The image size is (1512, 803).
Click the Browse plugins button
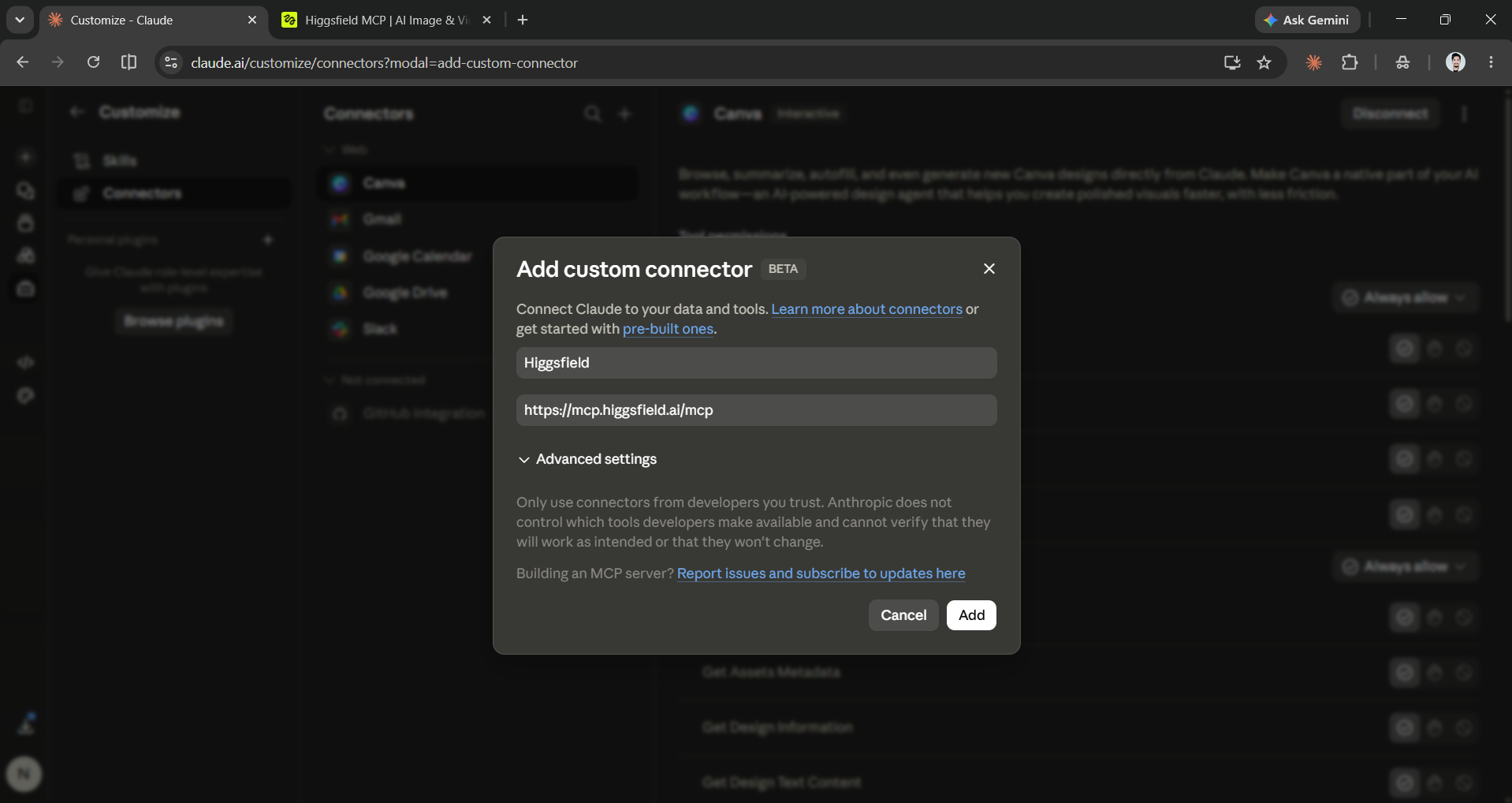pyautogui.click(x=173, y=321)
